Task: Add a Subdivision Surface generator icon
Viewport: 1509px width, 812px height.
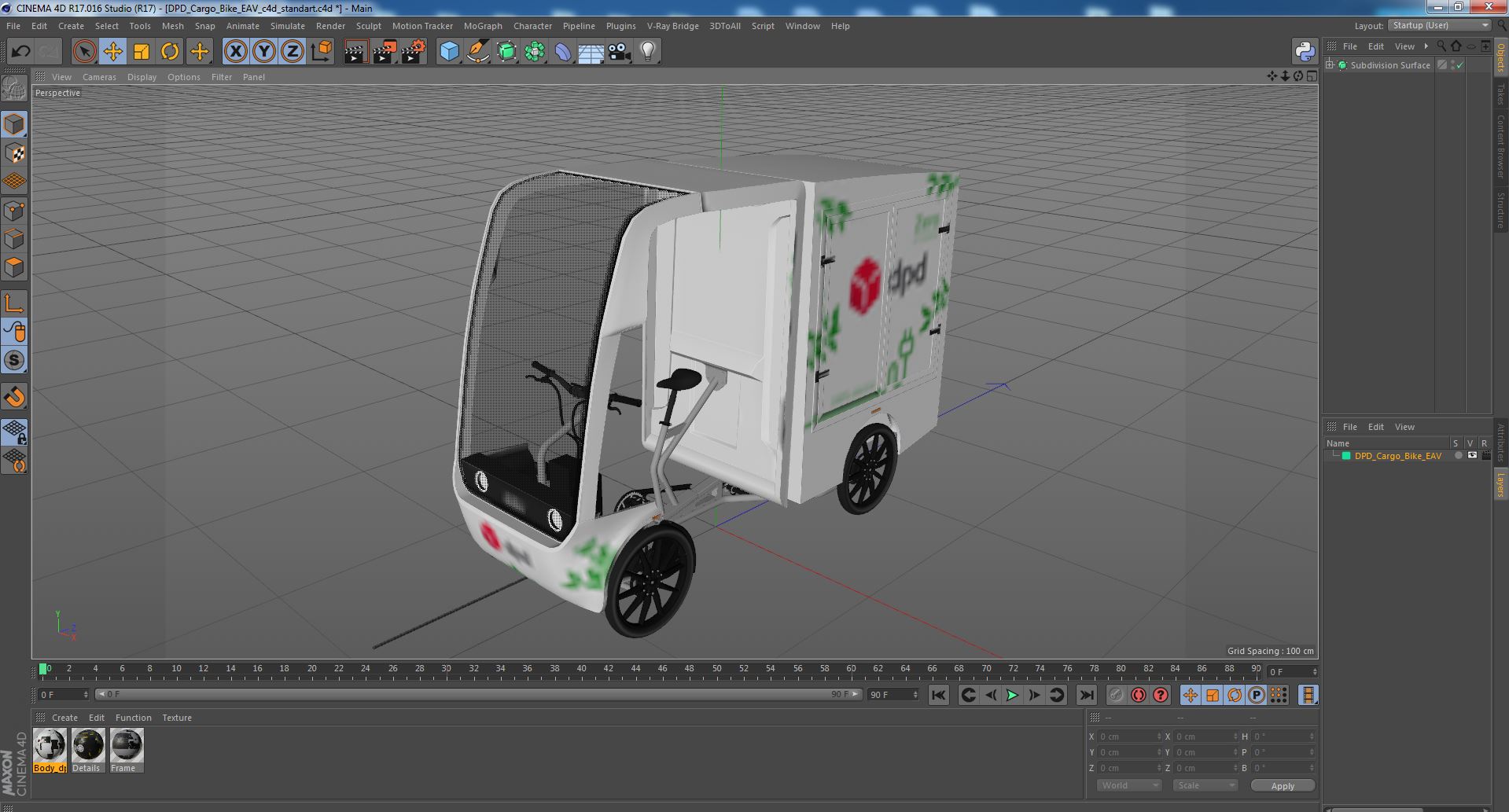Action: pos(506,52)
